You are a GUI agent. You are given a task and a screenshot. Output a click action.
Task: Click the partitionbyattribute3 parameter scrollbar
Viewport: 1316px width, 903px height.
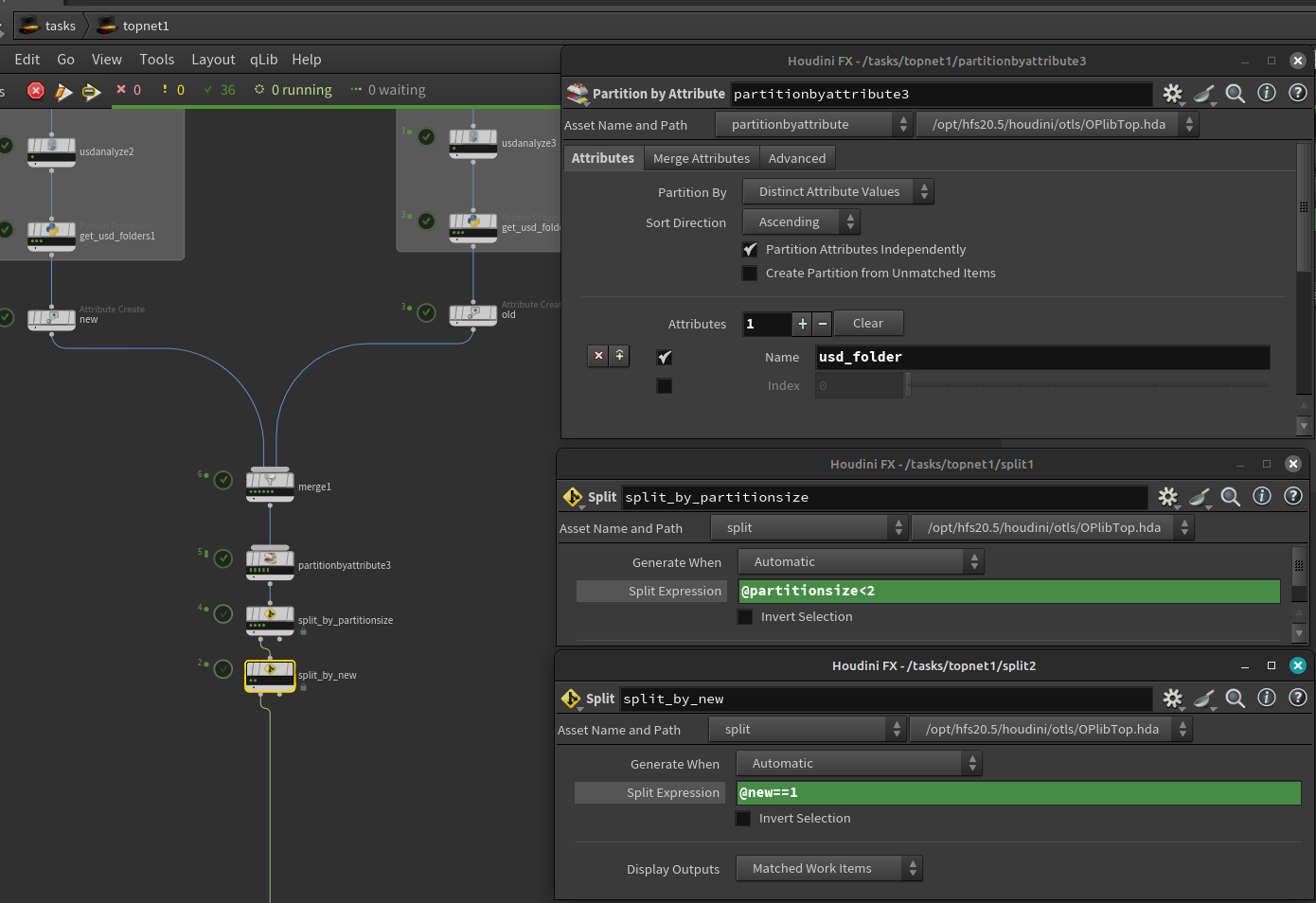[1304, 208]
